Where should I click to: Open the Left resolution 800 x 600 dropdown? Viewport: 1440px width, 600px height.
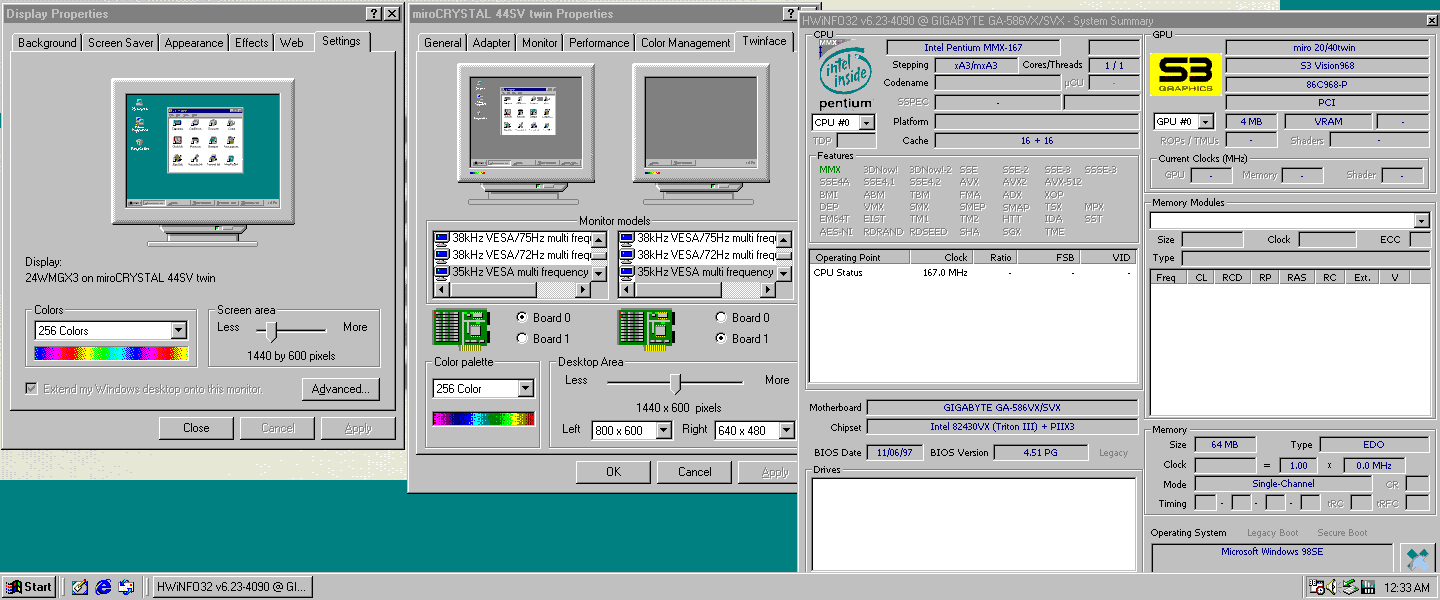(x=663, y=431)
